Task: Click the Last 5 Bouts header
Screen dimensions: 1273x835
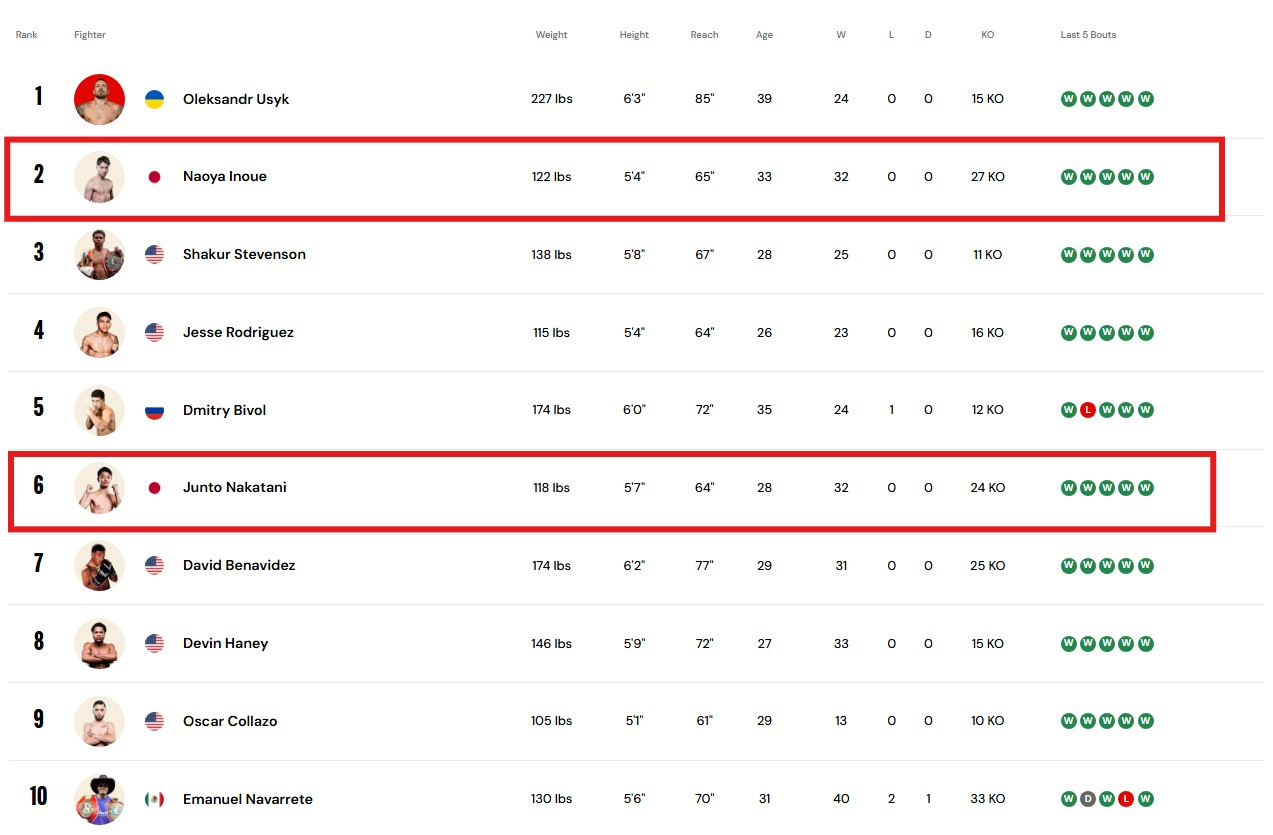Action: [1088, 35]
